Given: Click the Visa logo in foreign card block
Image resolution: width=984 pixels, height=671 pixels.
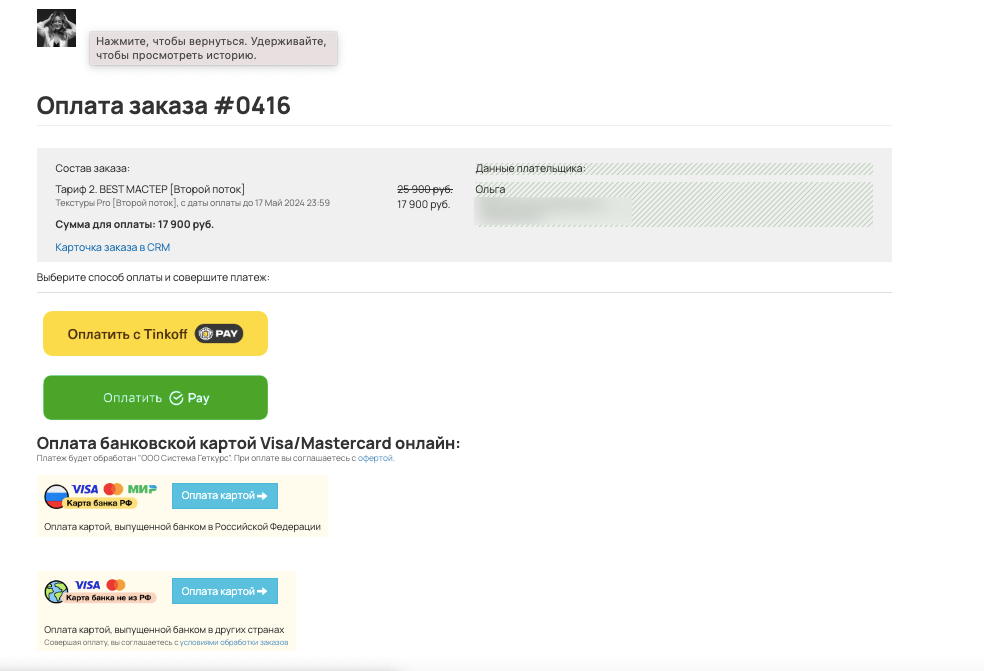Looking at the screenshot, I should [x=88, y=585].
